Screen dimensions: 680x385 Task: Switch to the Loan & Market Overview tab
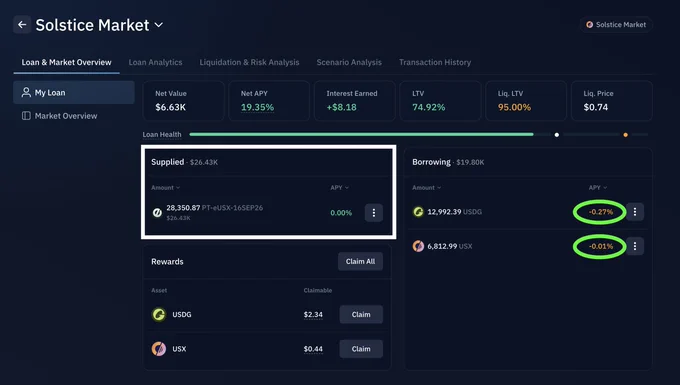(66, 62)
